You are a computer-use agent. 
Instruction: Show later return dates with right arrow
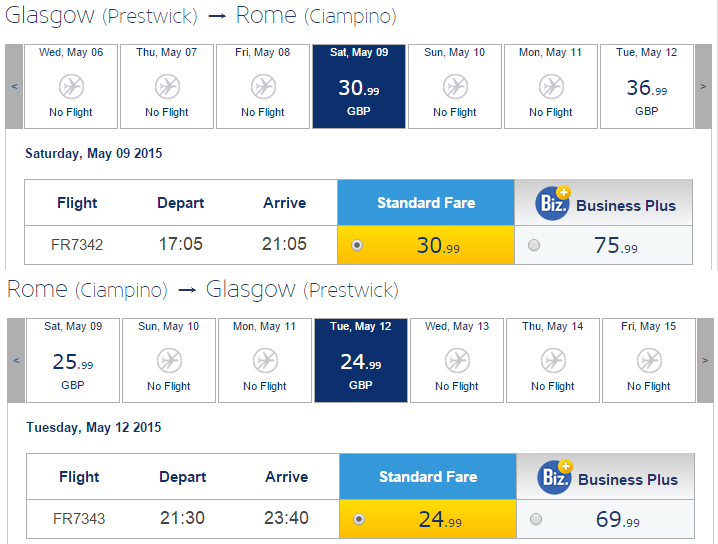click(x=705, y=360)
